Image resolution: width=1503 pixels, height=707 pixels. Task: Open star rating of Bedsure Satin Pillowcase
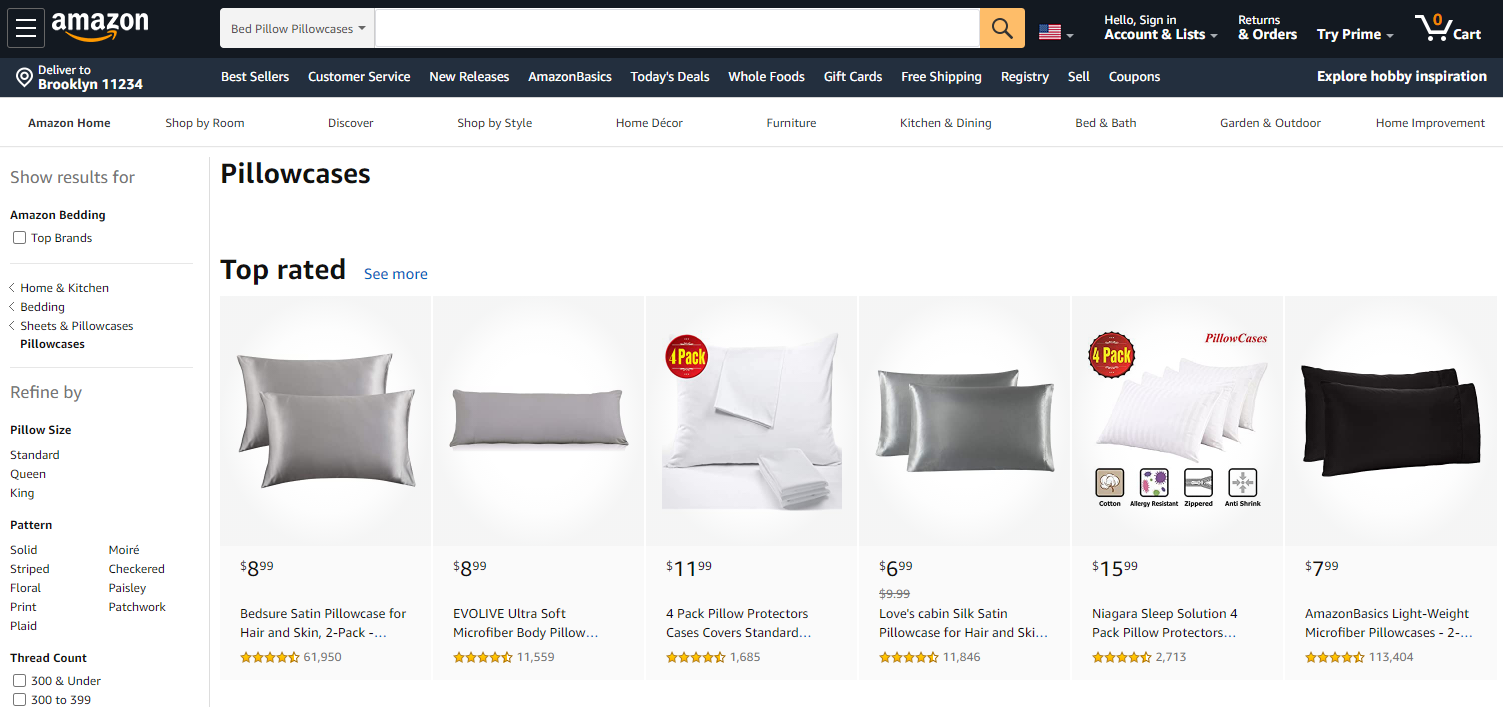click(270, 657)
